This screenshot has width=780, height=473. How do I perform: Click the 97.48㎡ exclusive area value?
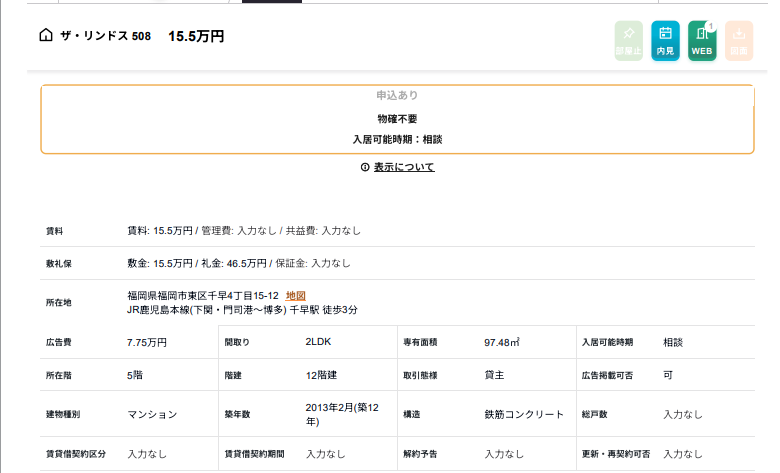[502, 342]
